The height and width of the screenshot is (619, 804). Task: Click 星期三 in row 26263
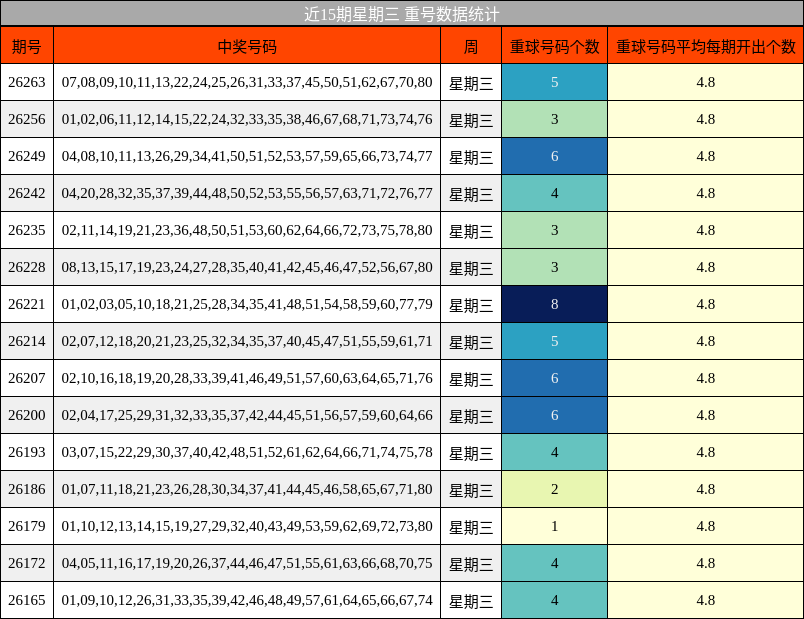pos(471,83)
